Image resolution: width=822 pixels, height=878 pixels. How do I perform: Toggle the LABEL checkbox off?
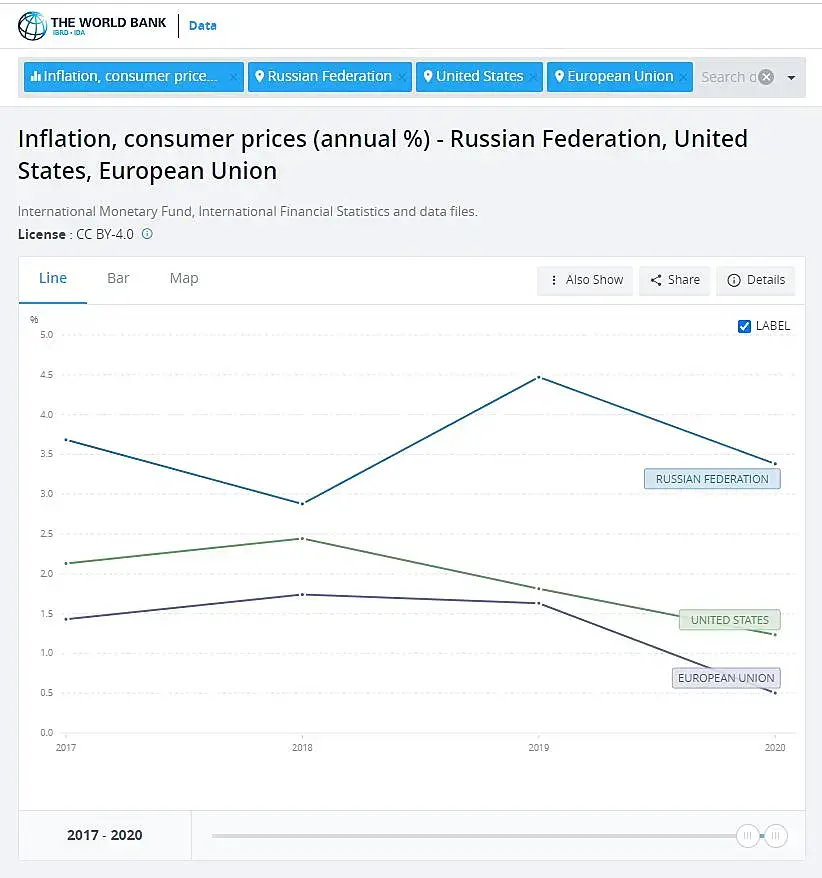pyautogui.click(x=744, y=326)
